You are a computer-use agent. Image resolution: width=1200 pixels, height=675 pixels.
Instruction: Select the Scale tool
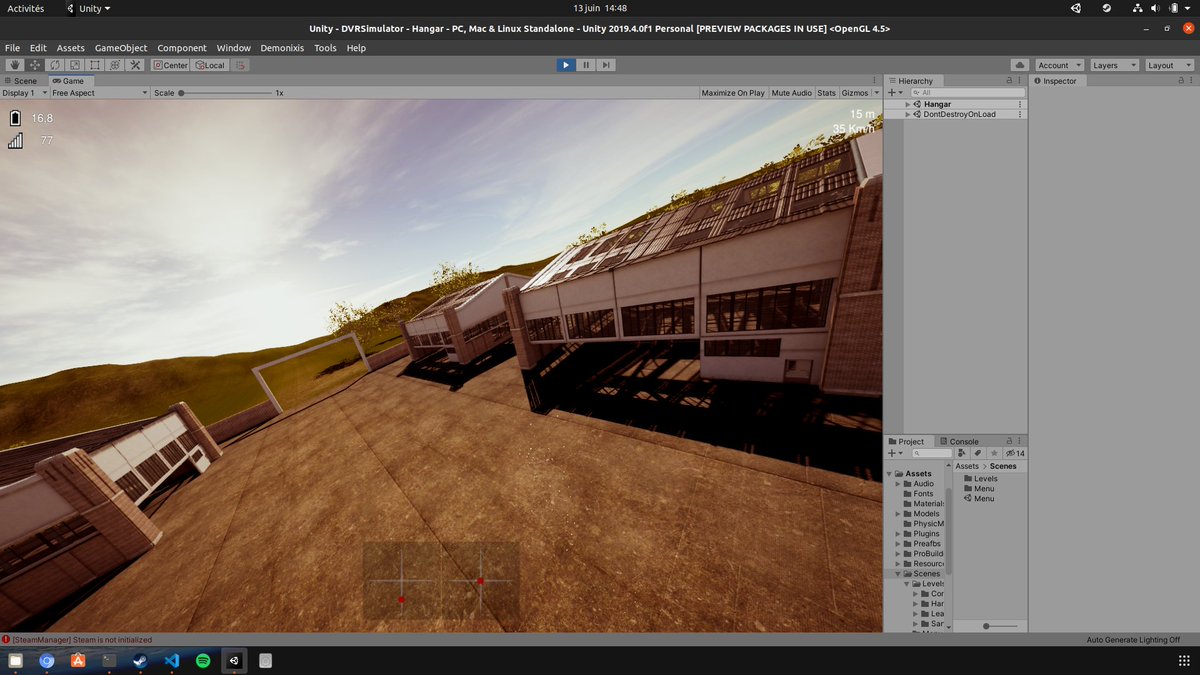pos(75,65)
